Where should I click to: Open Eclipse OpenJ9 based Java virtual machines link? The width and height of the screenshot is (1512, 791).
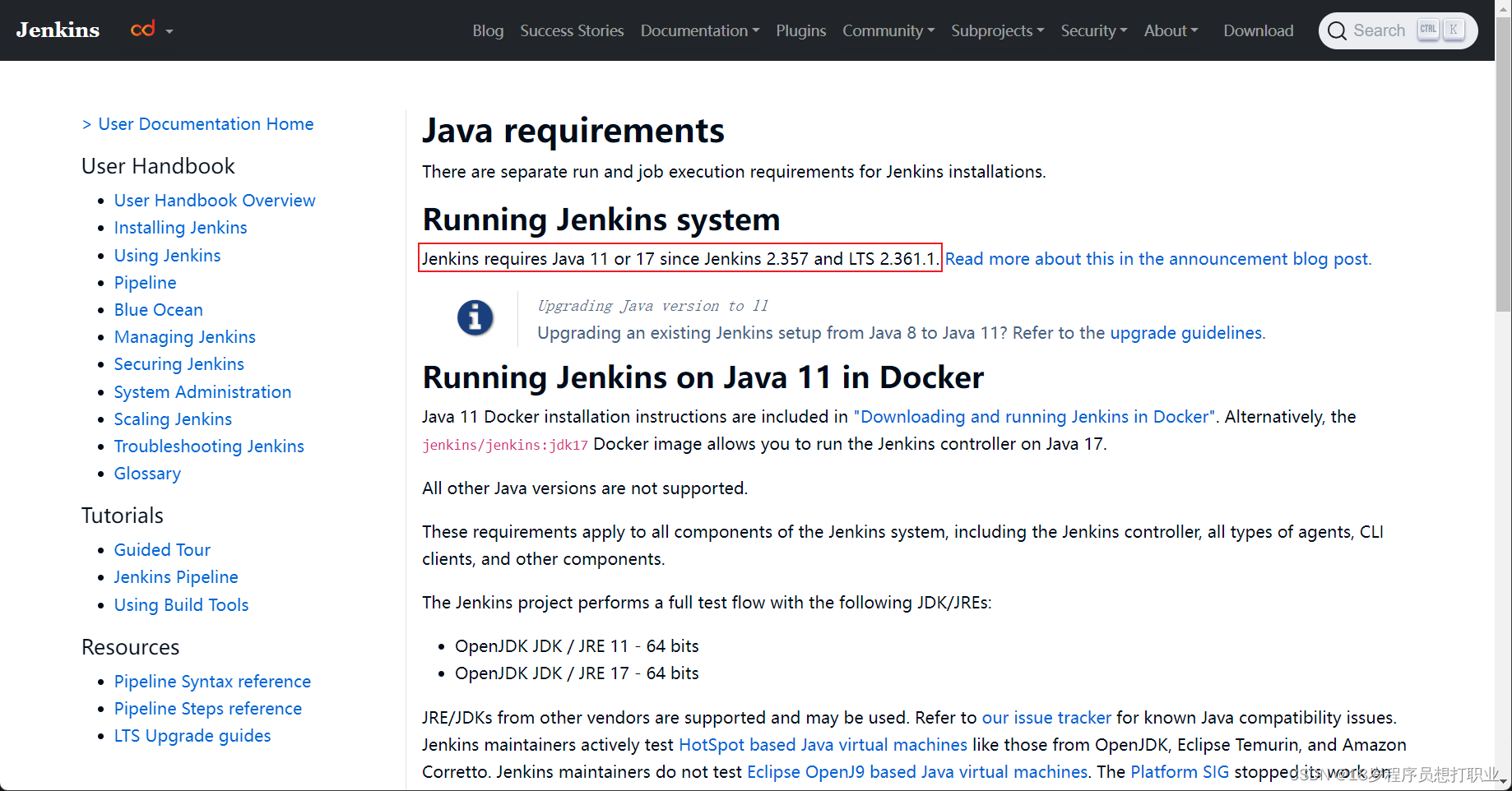click(x=917, y=772)
